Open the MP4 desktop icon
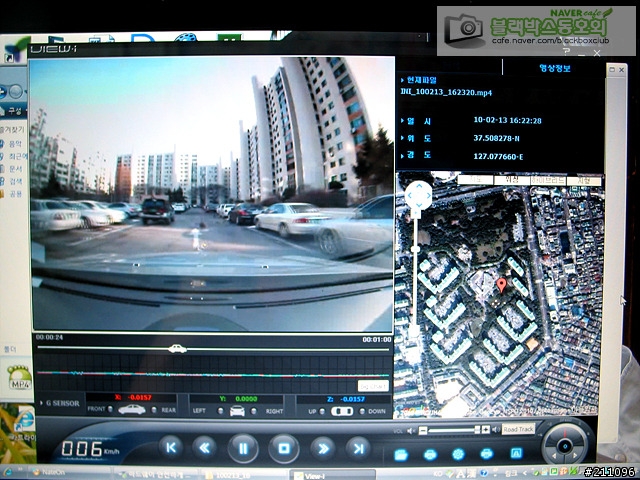The image size is (640, 480). (19, 378)
